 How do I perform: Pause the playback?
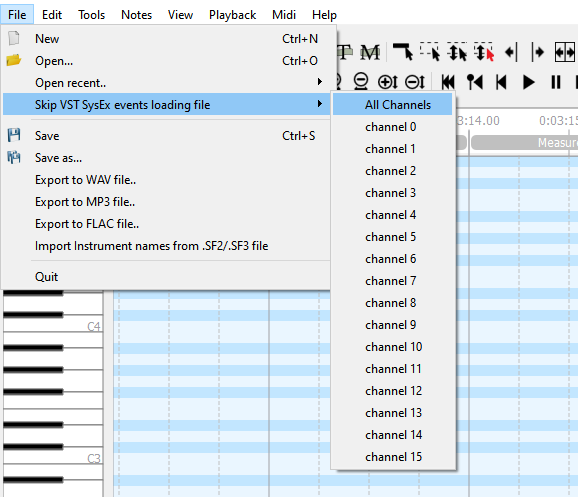tap(556, 82)
